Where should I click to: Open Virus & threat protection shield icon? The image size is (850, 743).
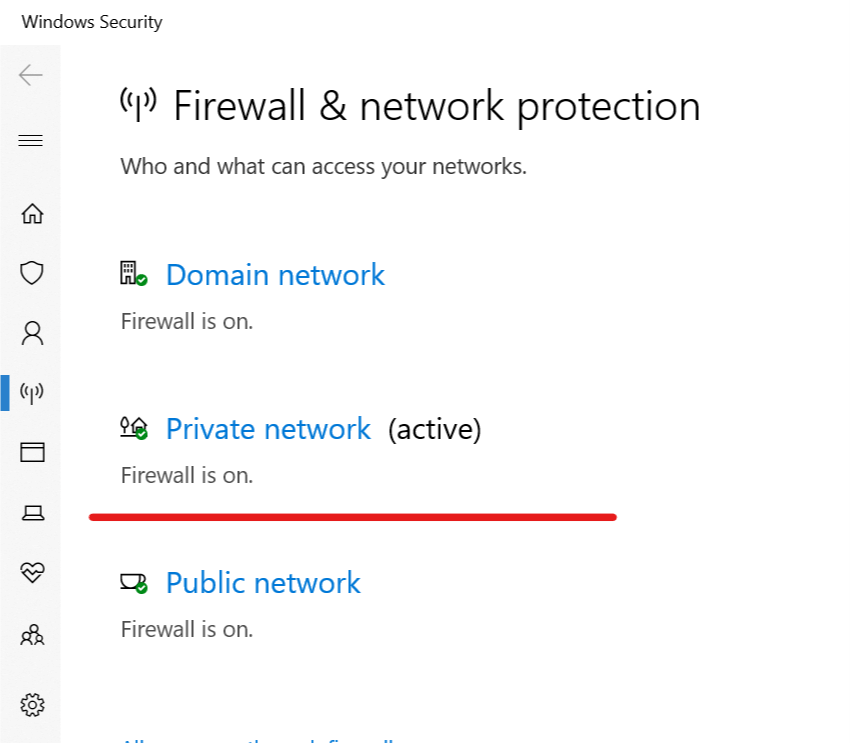[x=31, y=273]
